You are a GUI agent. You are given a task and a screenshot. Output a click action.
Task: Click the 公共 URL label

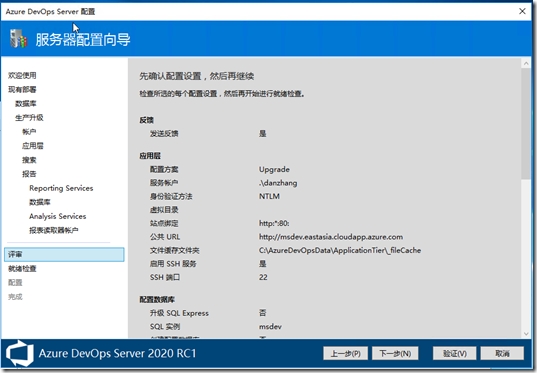coord(165,237)
